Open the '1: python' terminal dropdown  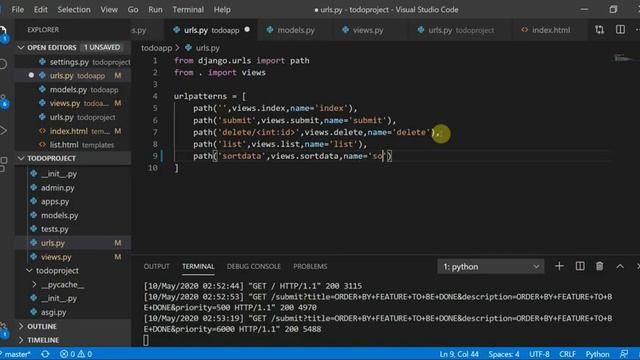coord(490,267)
